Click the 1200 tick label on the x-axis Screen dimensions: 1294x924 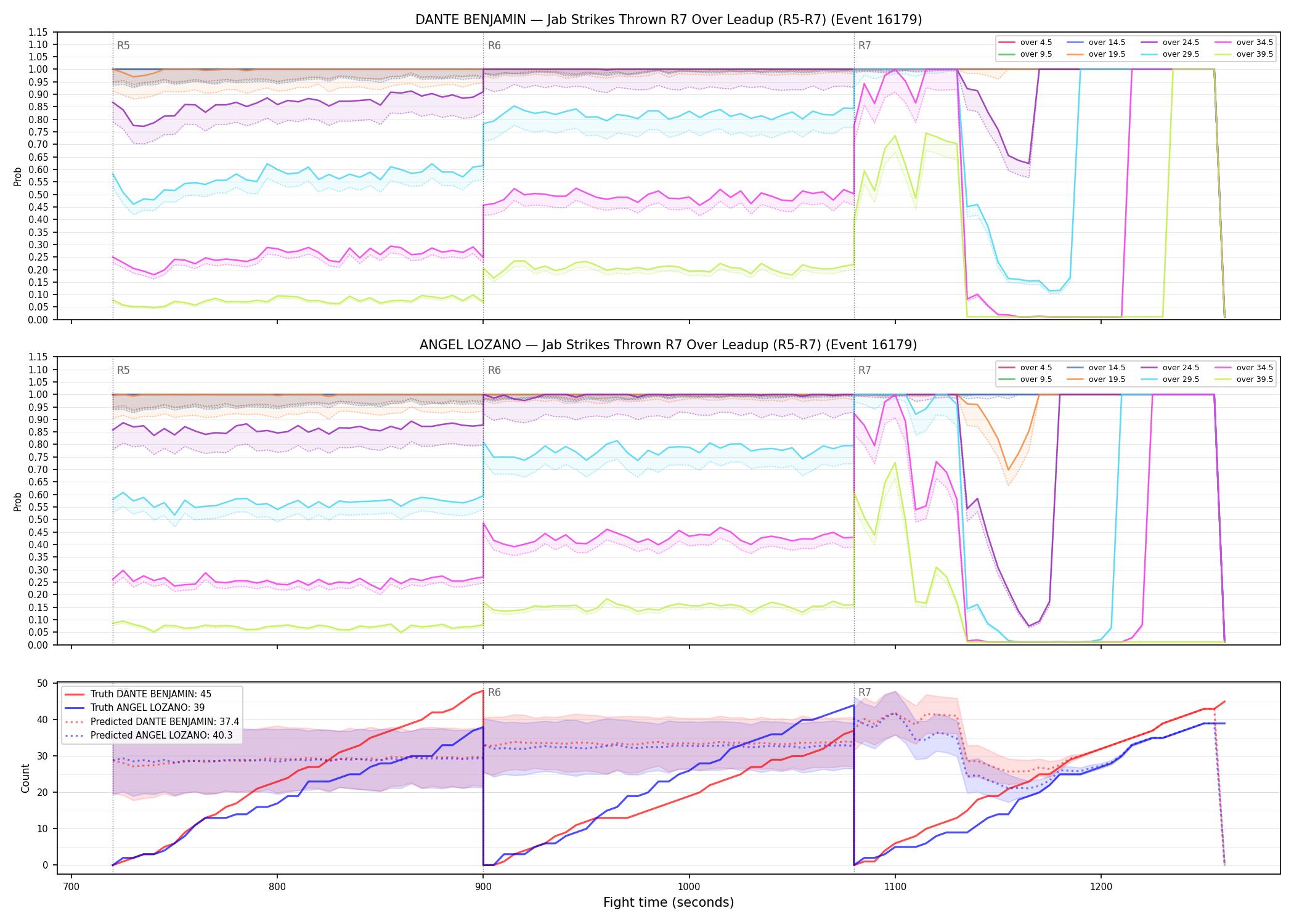1101,886
